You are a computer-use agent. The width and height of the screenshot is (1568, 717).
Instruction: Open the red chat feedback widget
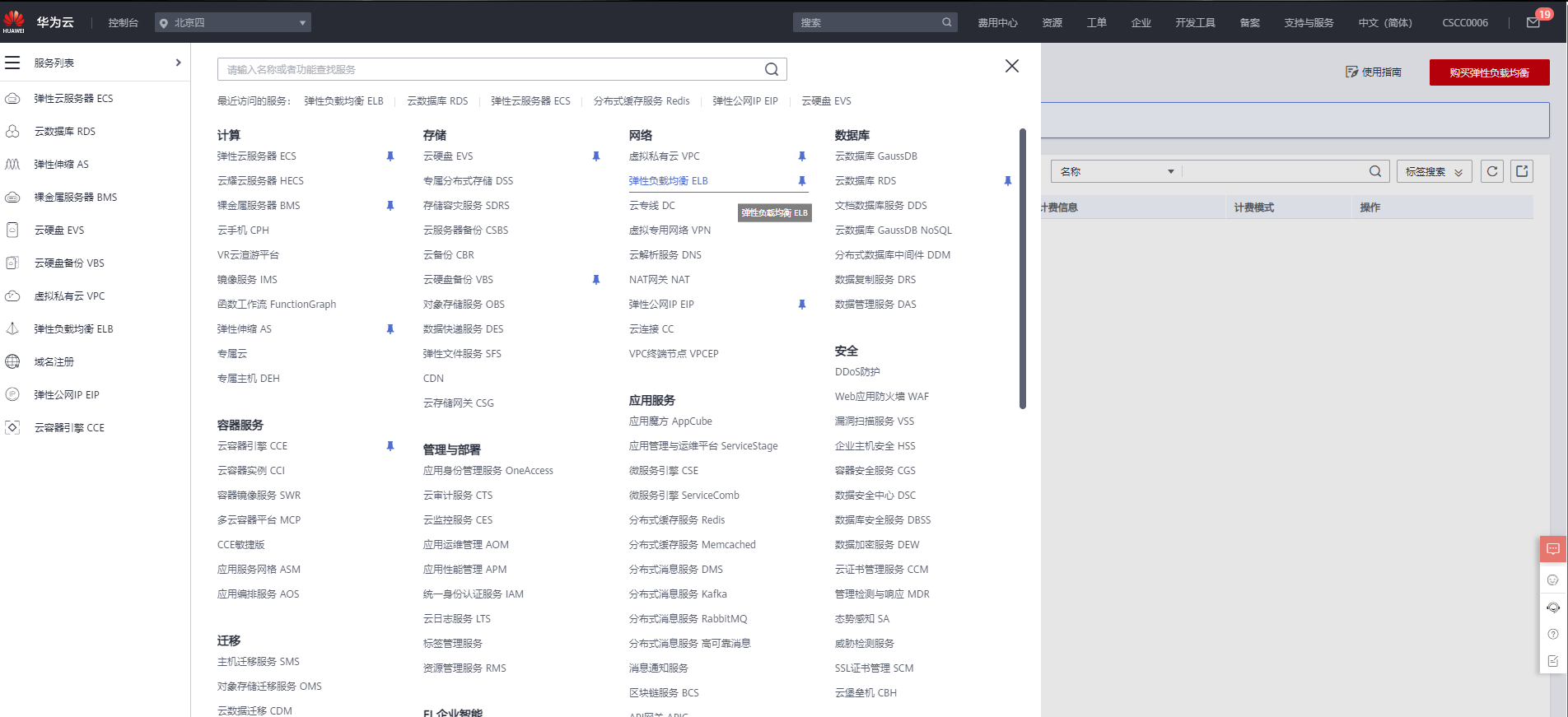click(x=1553, y=549)
